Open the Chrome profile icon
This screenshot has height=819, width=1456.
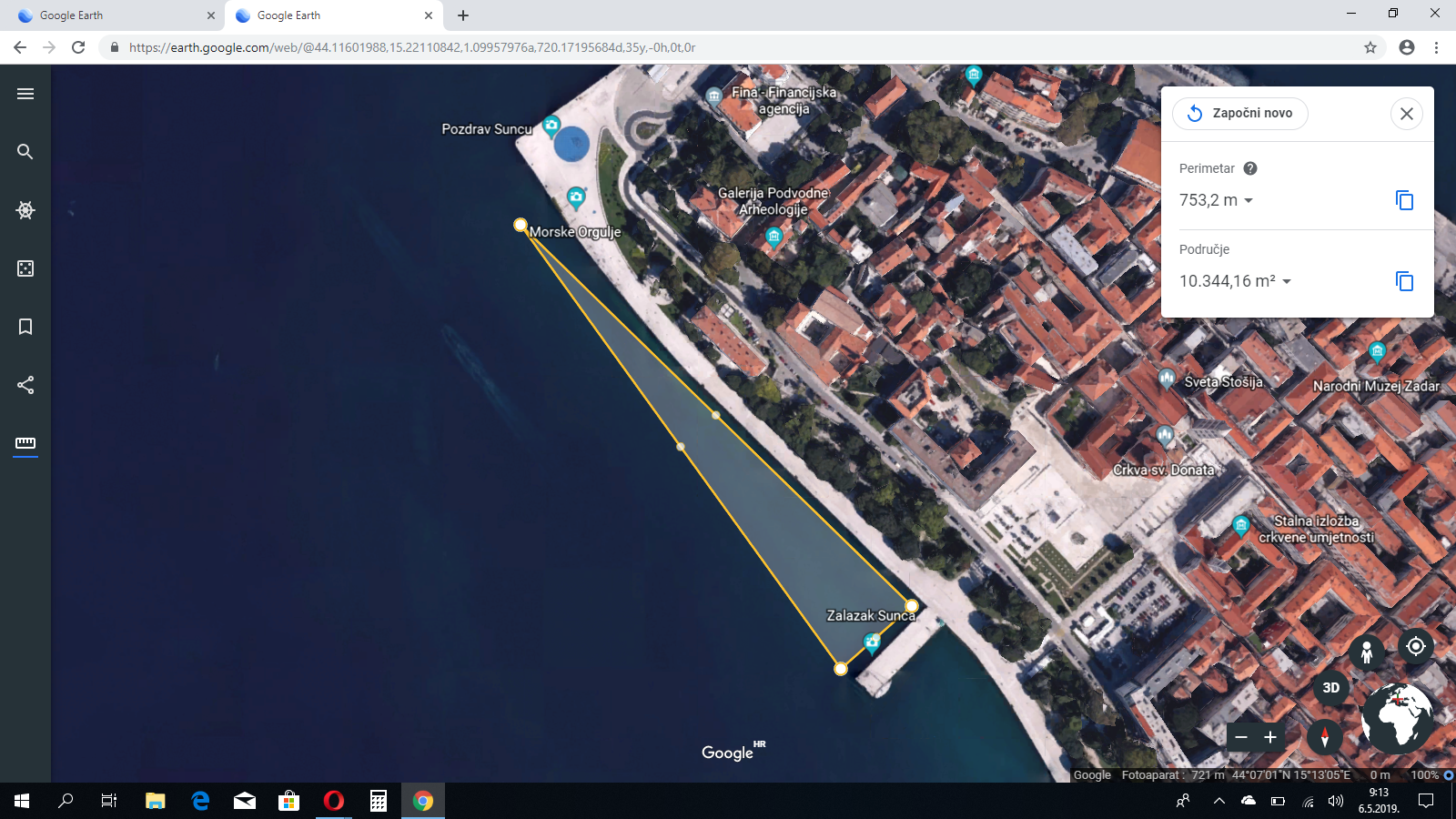click(x=1407, y=47)
